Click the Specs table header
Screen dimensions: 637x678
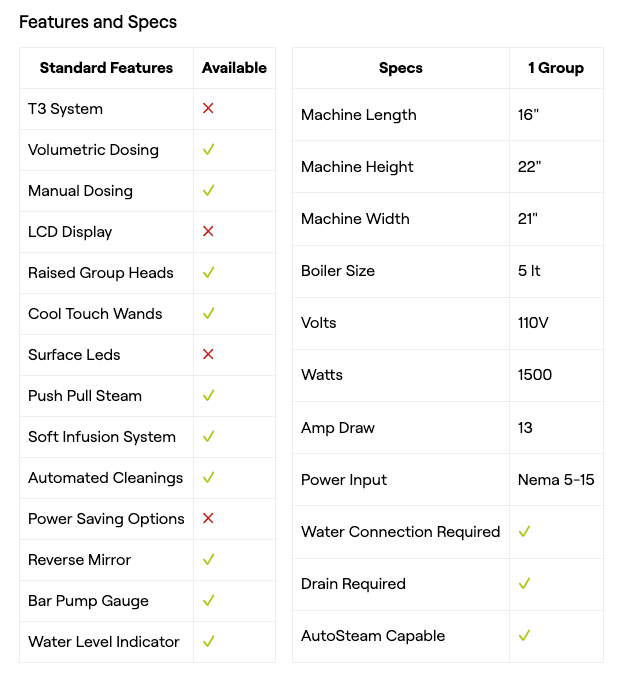[400, 68]
